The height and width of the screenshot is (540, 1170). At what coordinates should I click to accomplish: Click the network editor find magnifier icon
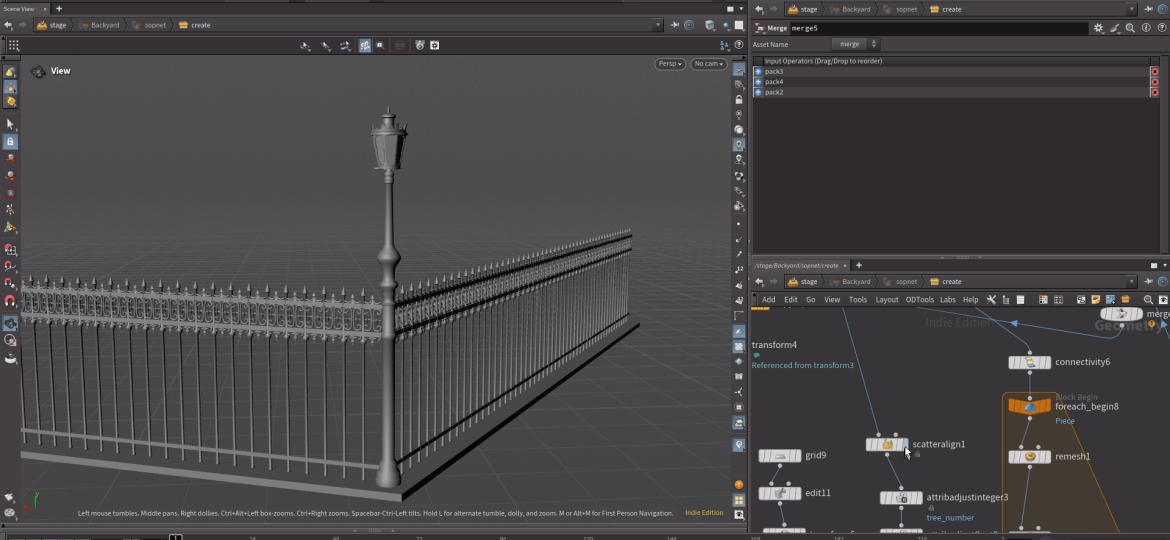pyautogui.click(x=1148, y=300)
